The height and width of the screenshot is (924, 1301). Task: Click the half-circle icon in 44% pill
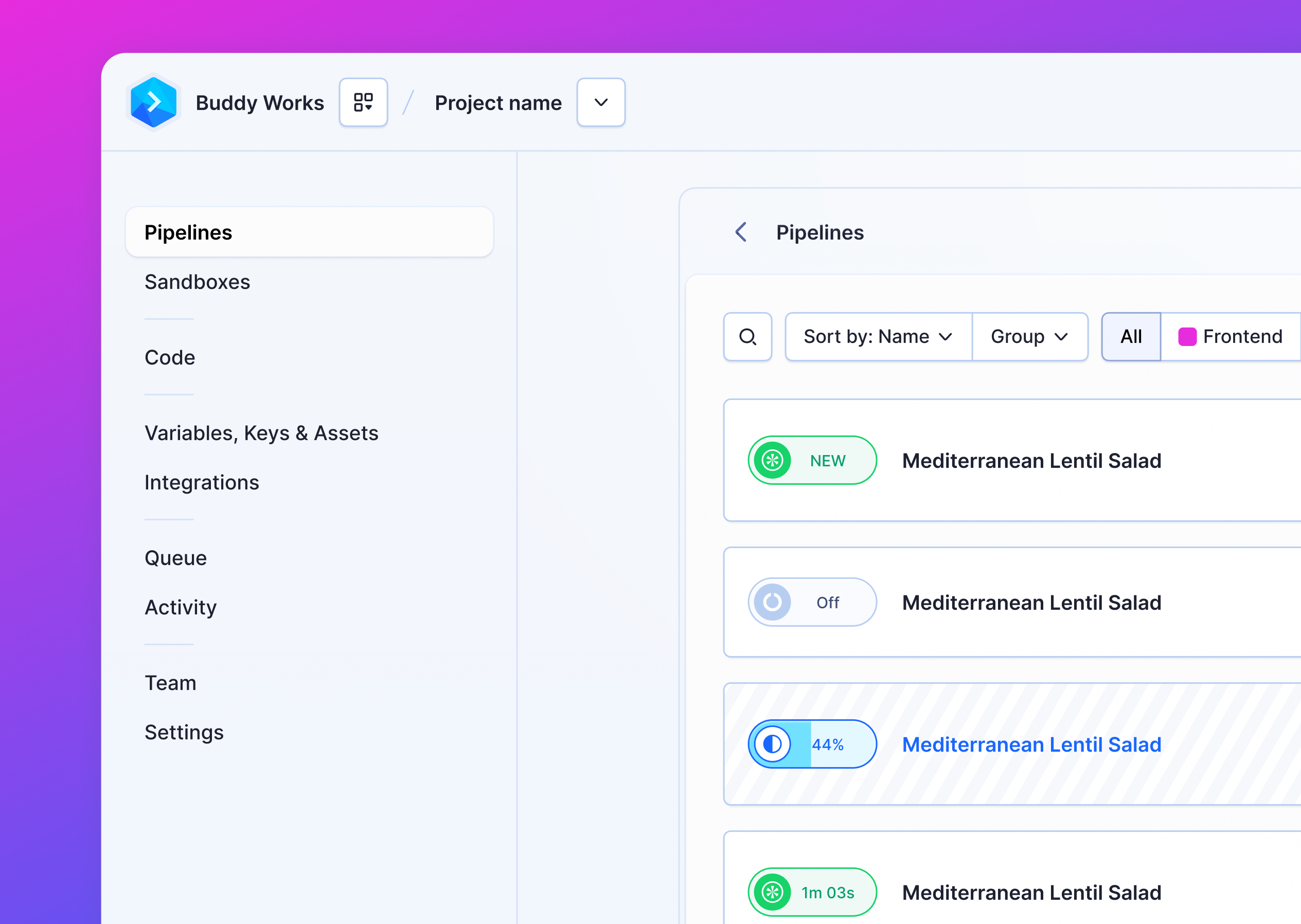click(x=772, y=744)
